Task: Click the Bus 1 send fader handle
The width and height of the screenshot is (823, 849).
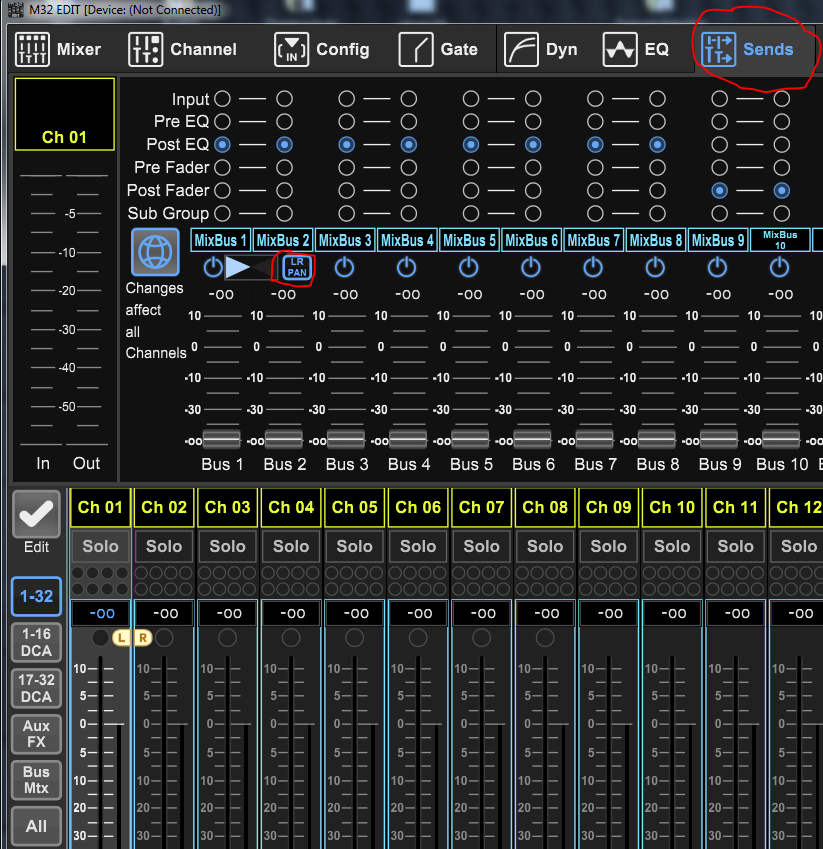Action: pos(221,439)
